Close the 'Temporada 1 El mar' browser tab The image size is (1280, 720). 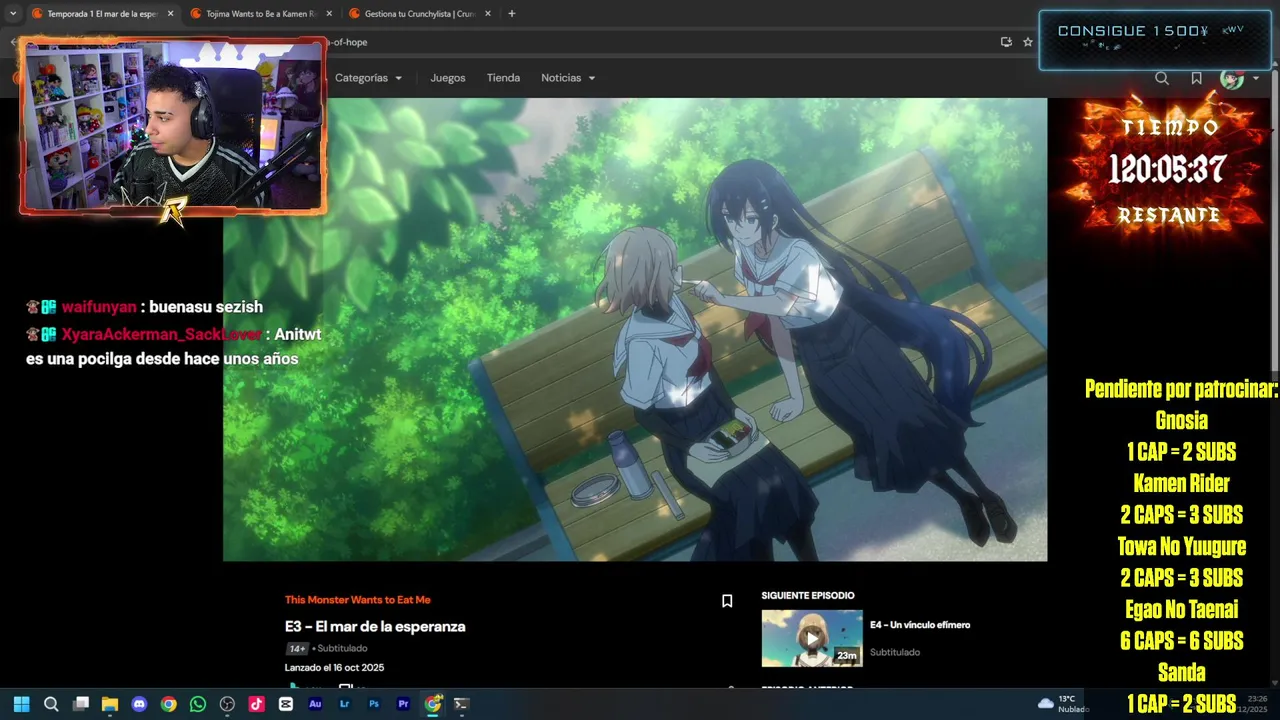(x=170, y=14)
